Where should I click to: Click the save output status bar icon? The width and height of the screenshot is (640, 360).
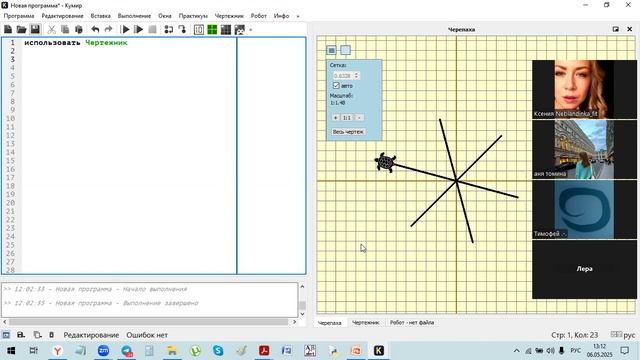21,335
